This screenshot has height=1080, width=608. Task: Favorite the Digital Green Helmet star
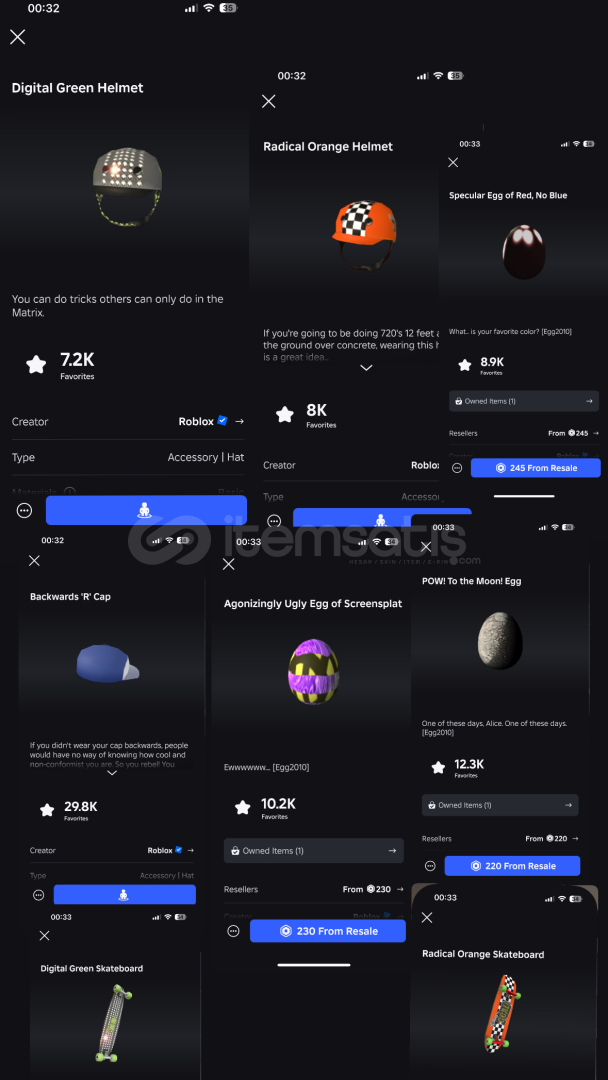click(36, 364)
